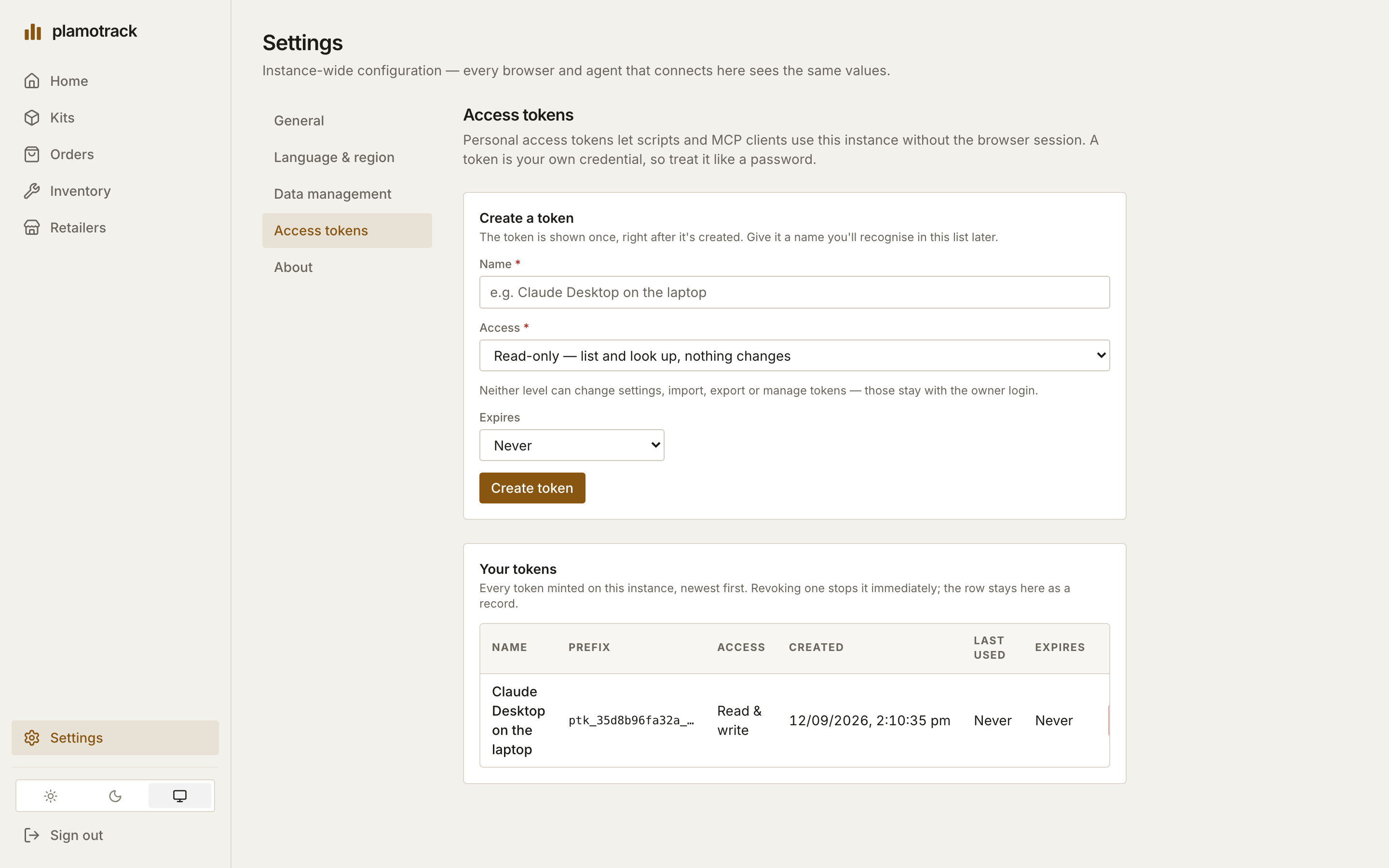Viewport: 1389px width, 868px height.
Task: Click the Settings page title
Action: (x=302, y=43)
